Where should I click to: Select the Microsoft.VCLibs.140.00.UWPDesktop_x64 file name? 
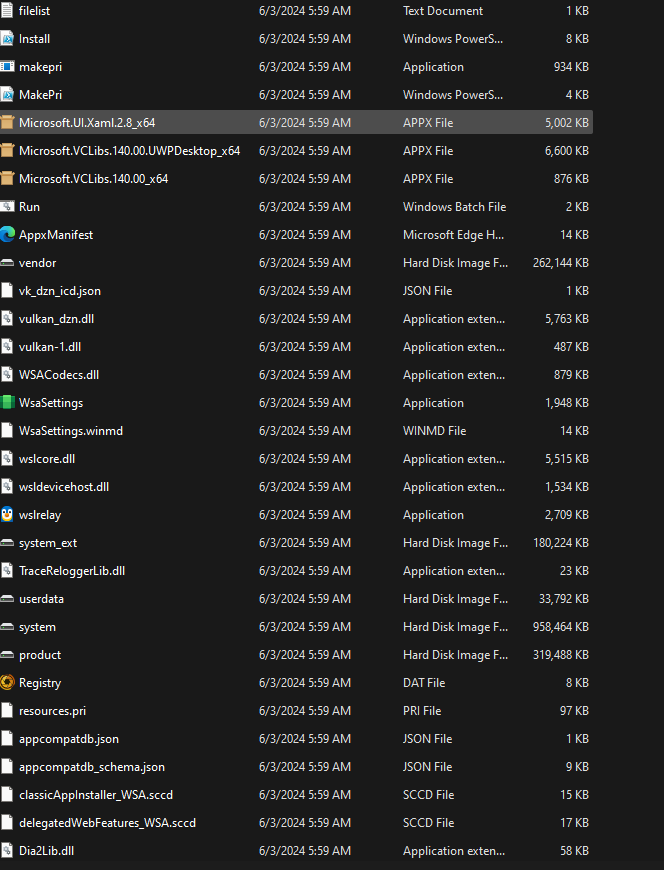click(x=129, y=151)
